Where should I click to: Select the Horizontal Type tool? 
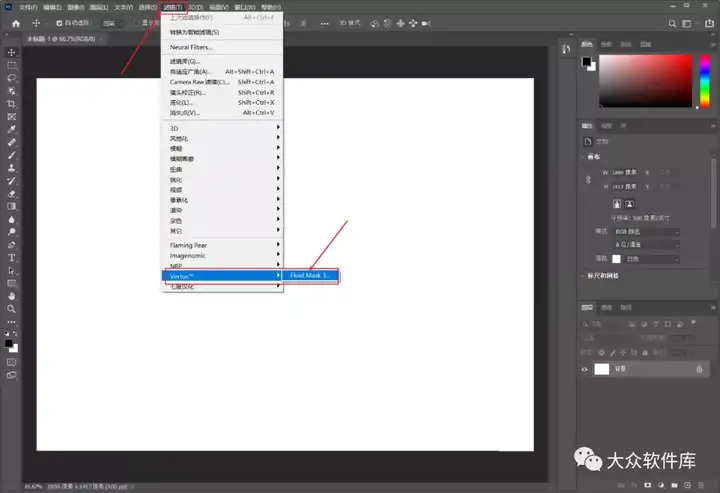11,258
